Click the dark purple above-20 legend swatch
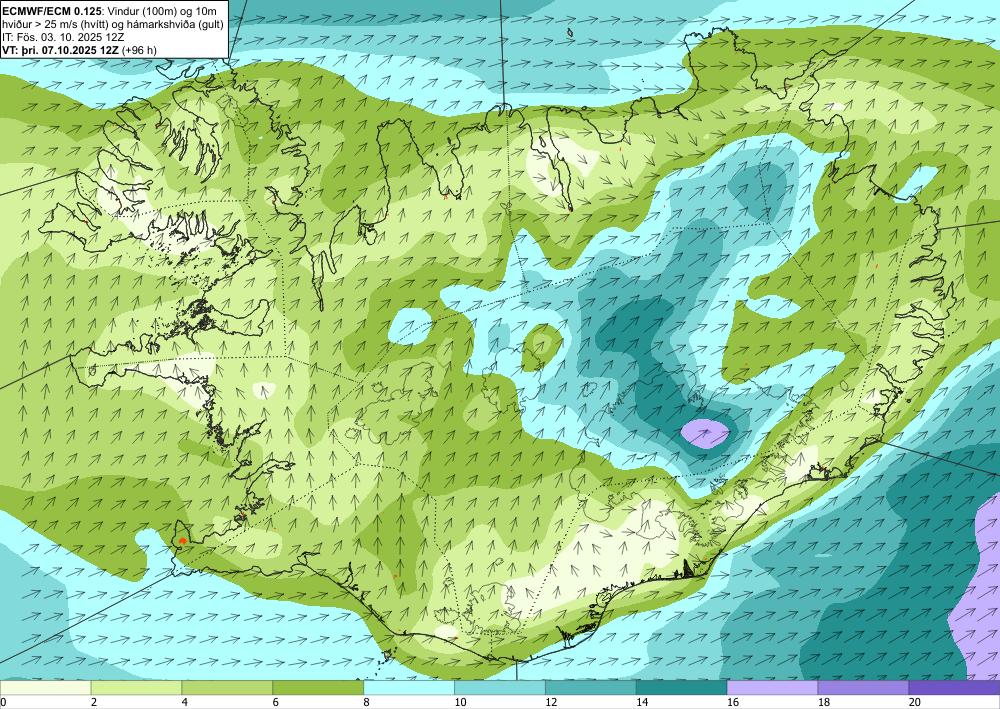Image resolution: width=1000 pixels, height=709 pixels. (954, 688)
